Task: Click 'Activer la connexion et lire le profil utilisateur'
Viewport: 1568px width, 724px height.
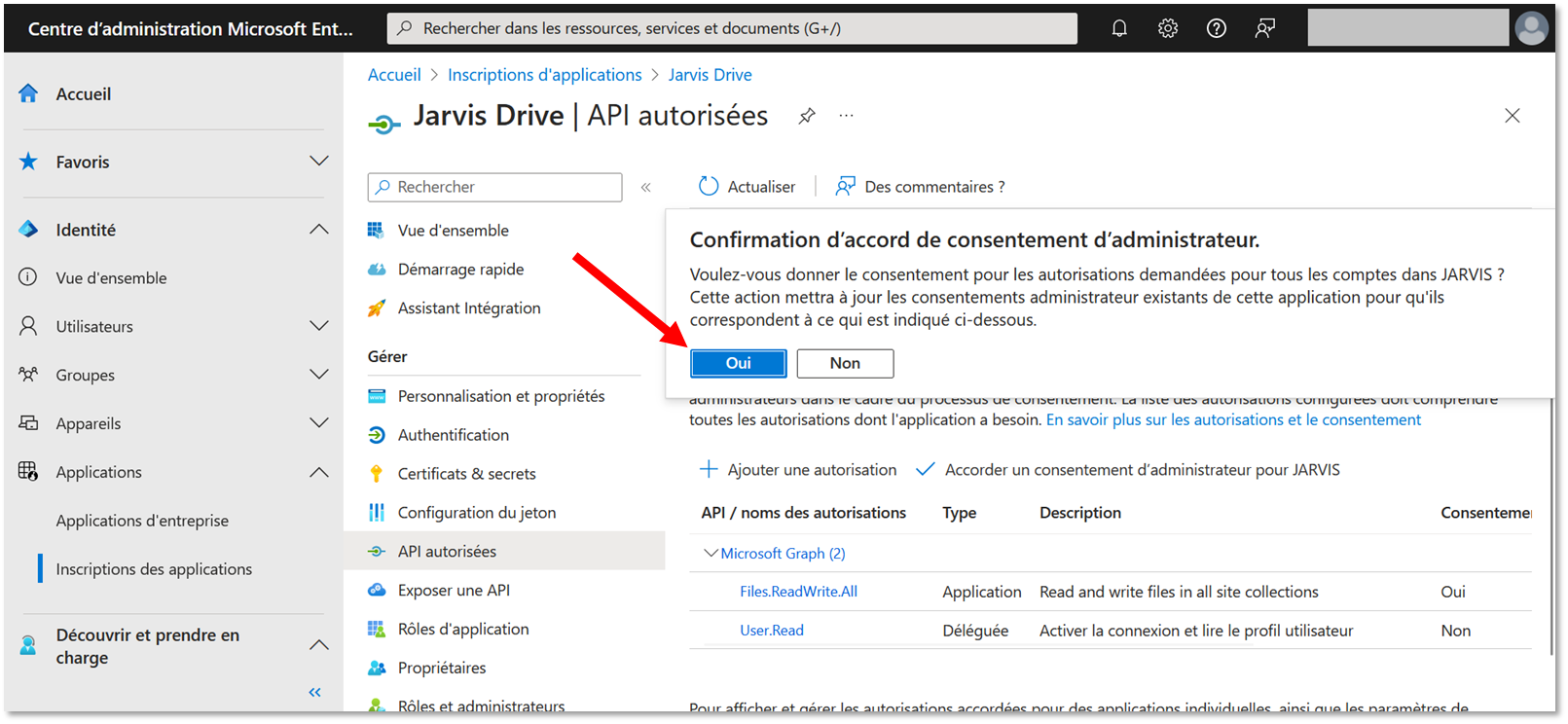Action: pos(1196,631)
